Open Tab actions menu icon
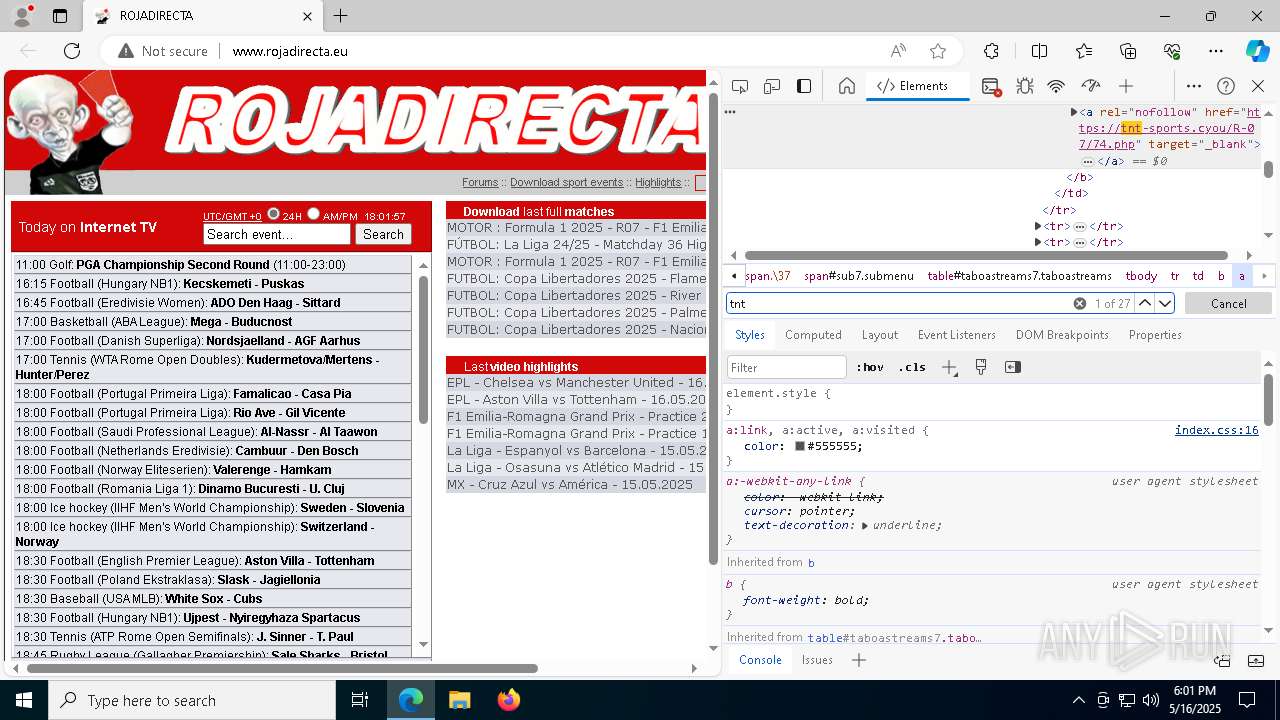 click(x=60, y=16)
